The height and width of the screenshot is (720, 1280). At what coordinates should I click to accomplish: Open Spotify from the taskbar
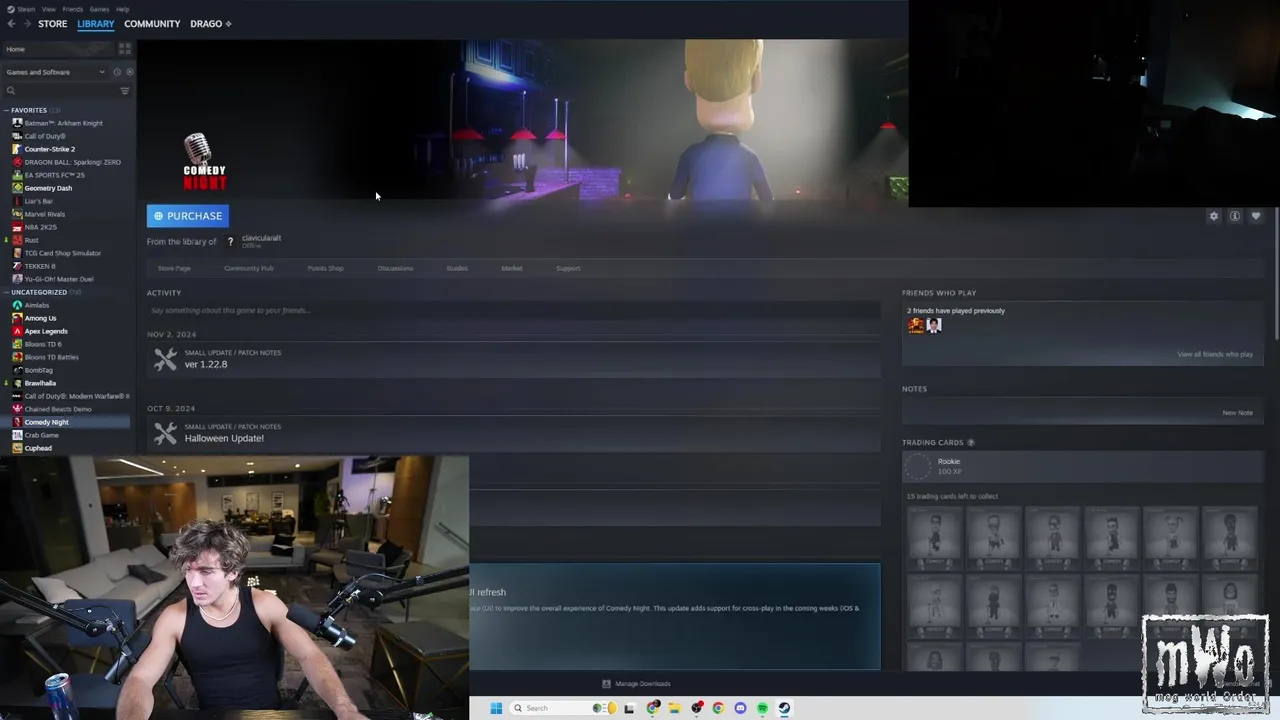pyautogui.click(x=762, y=708)
